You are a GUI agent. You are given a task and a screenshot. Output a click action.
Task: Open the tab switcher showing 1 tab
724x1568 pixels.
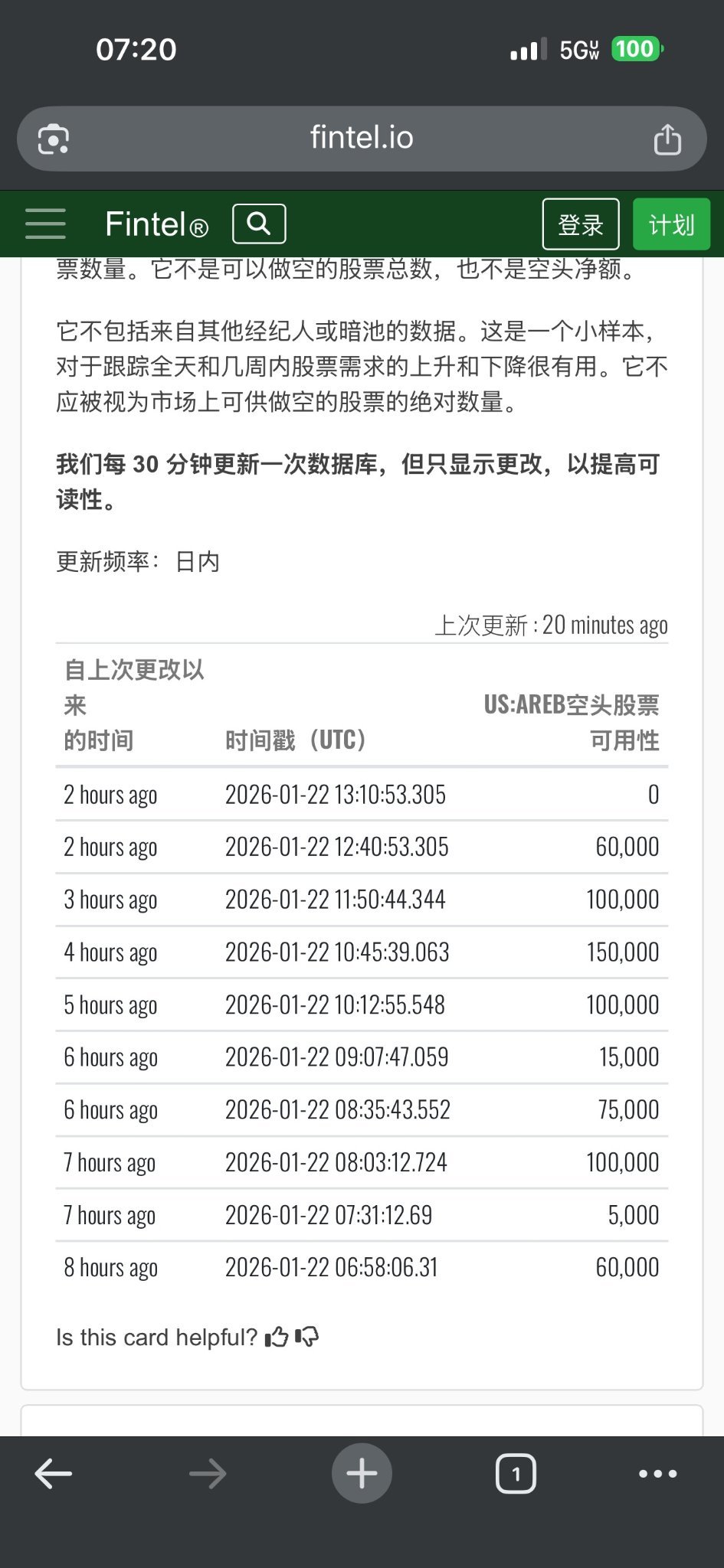point(516,1473)
